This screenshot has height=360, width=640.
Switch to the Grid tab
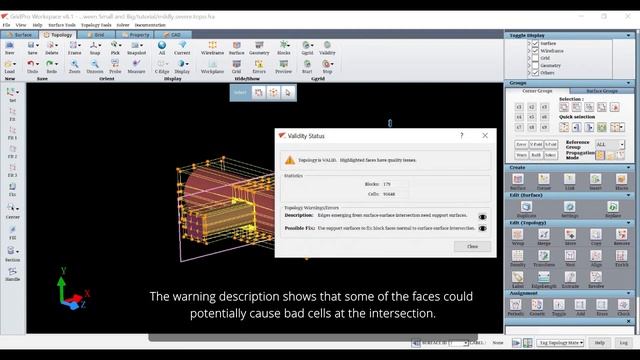coord(96,35)
